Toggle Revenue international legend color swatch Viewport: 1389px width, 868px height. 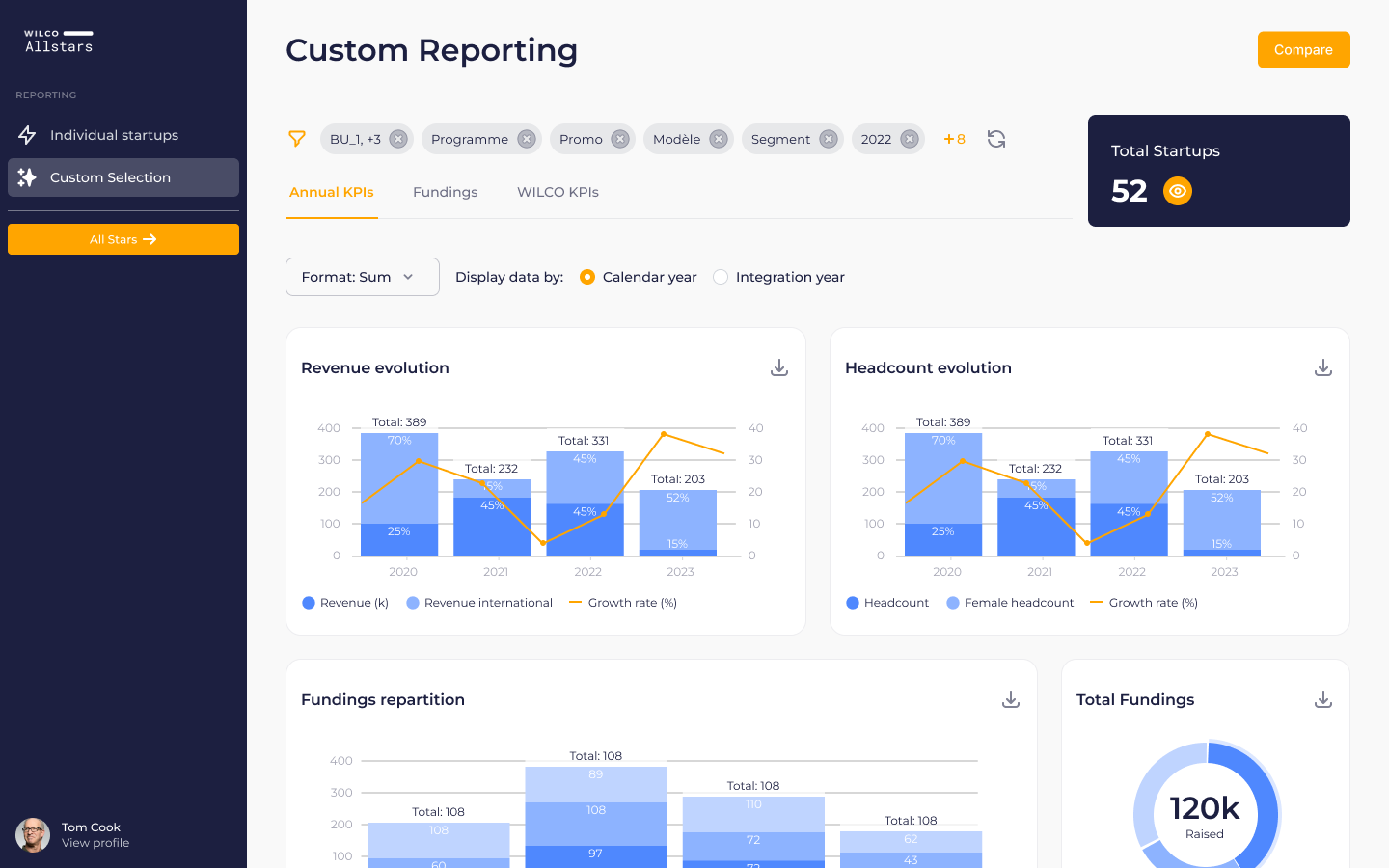[413, 603]
